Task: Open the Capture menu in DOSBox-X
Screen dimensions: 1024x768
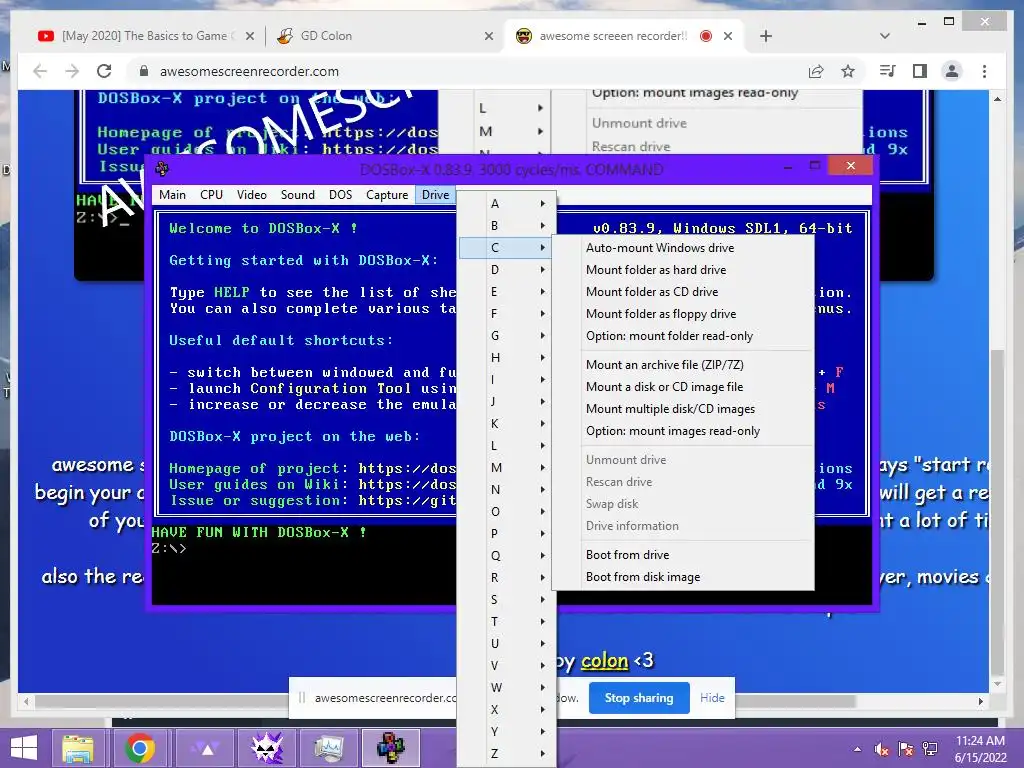Action: click(387, 195)
